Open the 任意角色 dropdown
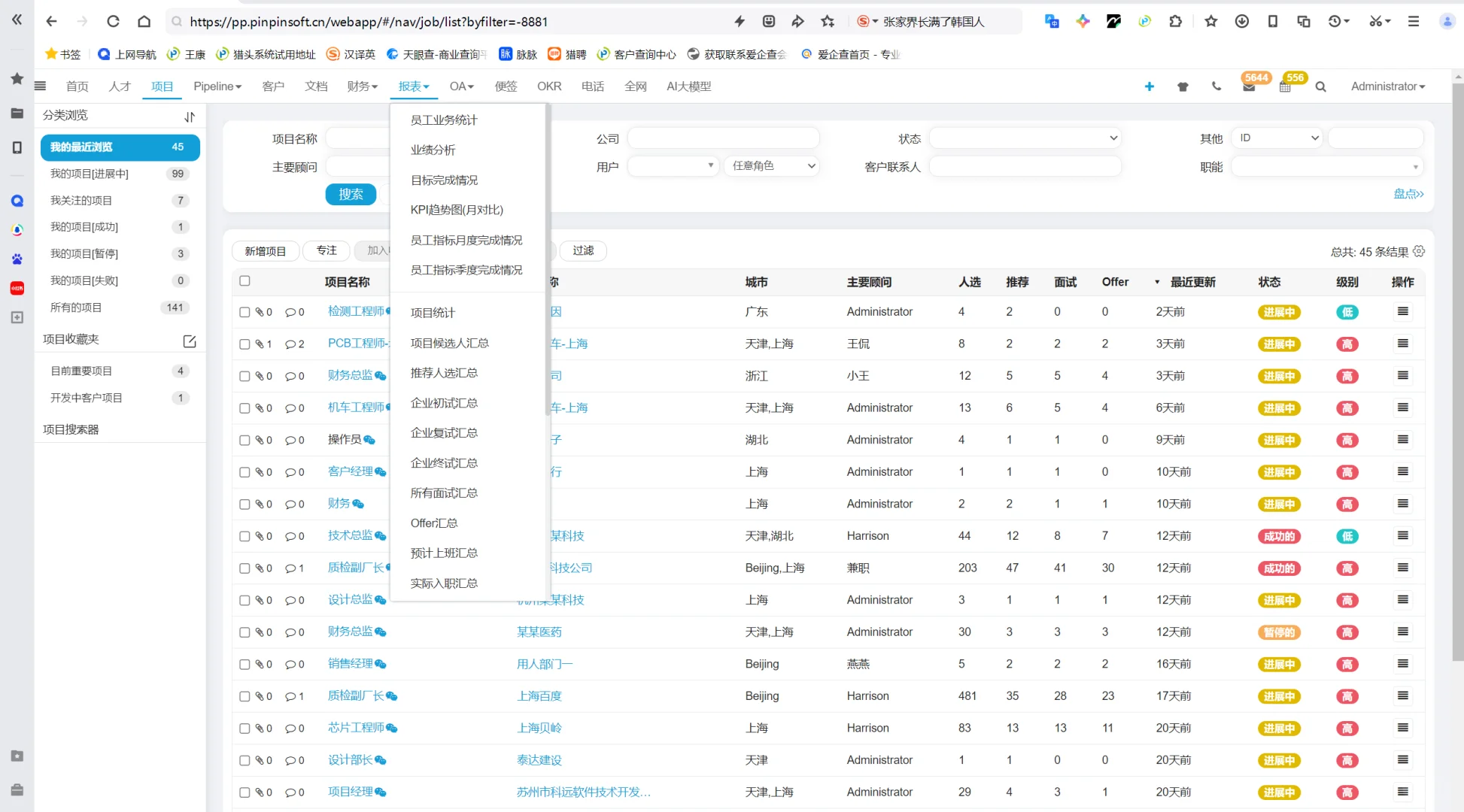 point(771,165)
